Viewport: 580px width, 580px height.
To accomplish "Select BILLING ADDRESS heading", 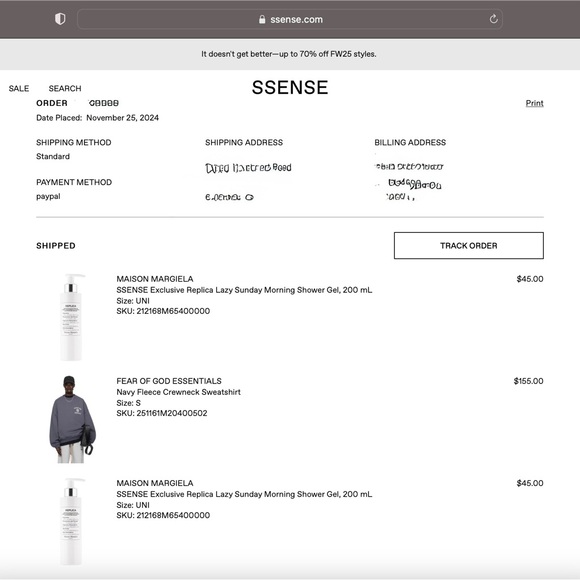I will [x=410, y=142].
